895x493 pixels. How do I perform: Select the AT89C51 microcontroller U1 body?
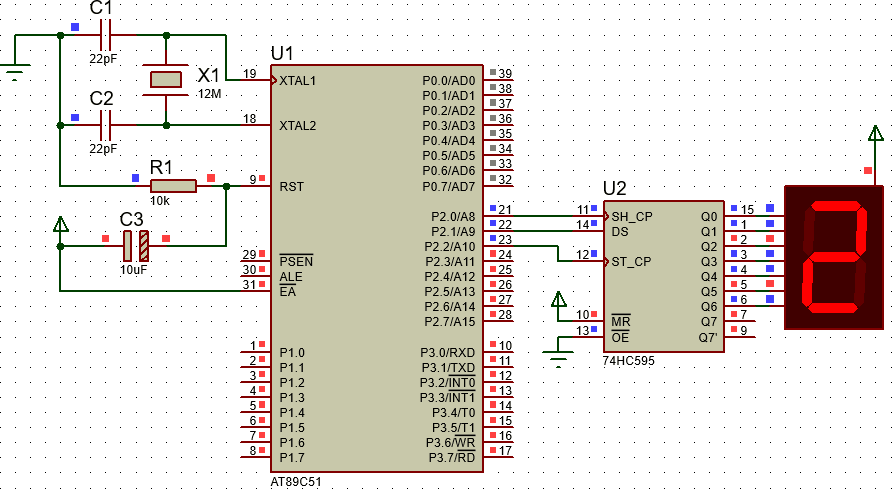click(377, 268)
